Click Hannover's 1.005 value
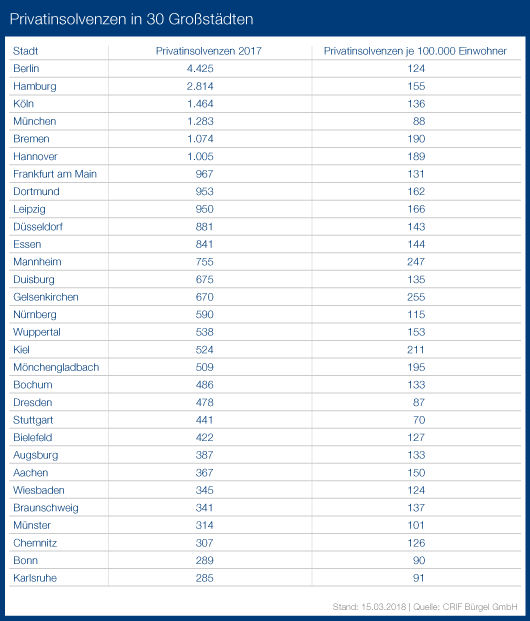530x621 pixels. point(200,156)
